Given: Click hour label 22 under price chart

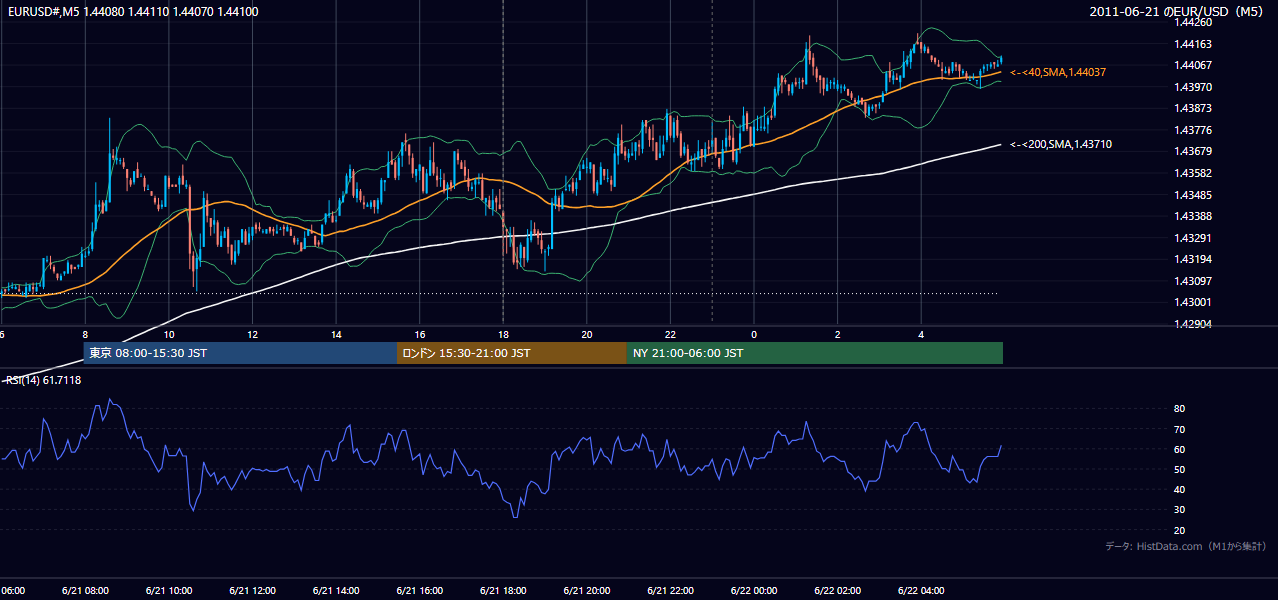Looking at the screenshot, I should [x=671, y=334].
